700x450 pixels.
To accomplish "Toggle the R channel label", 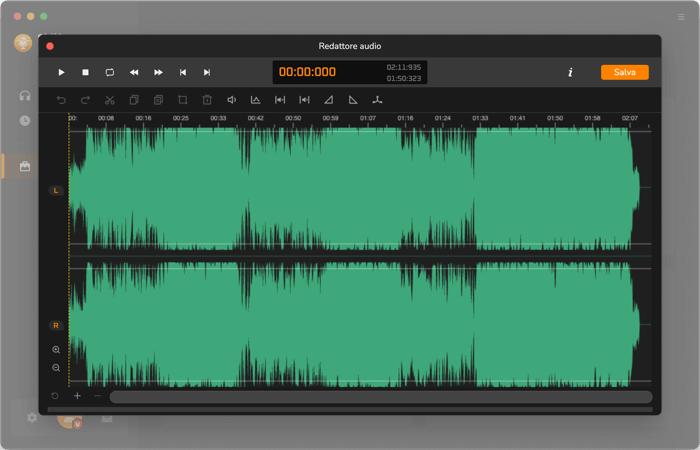I will coord(56,325).
